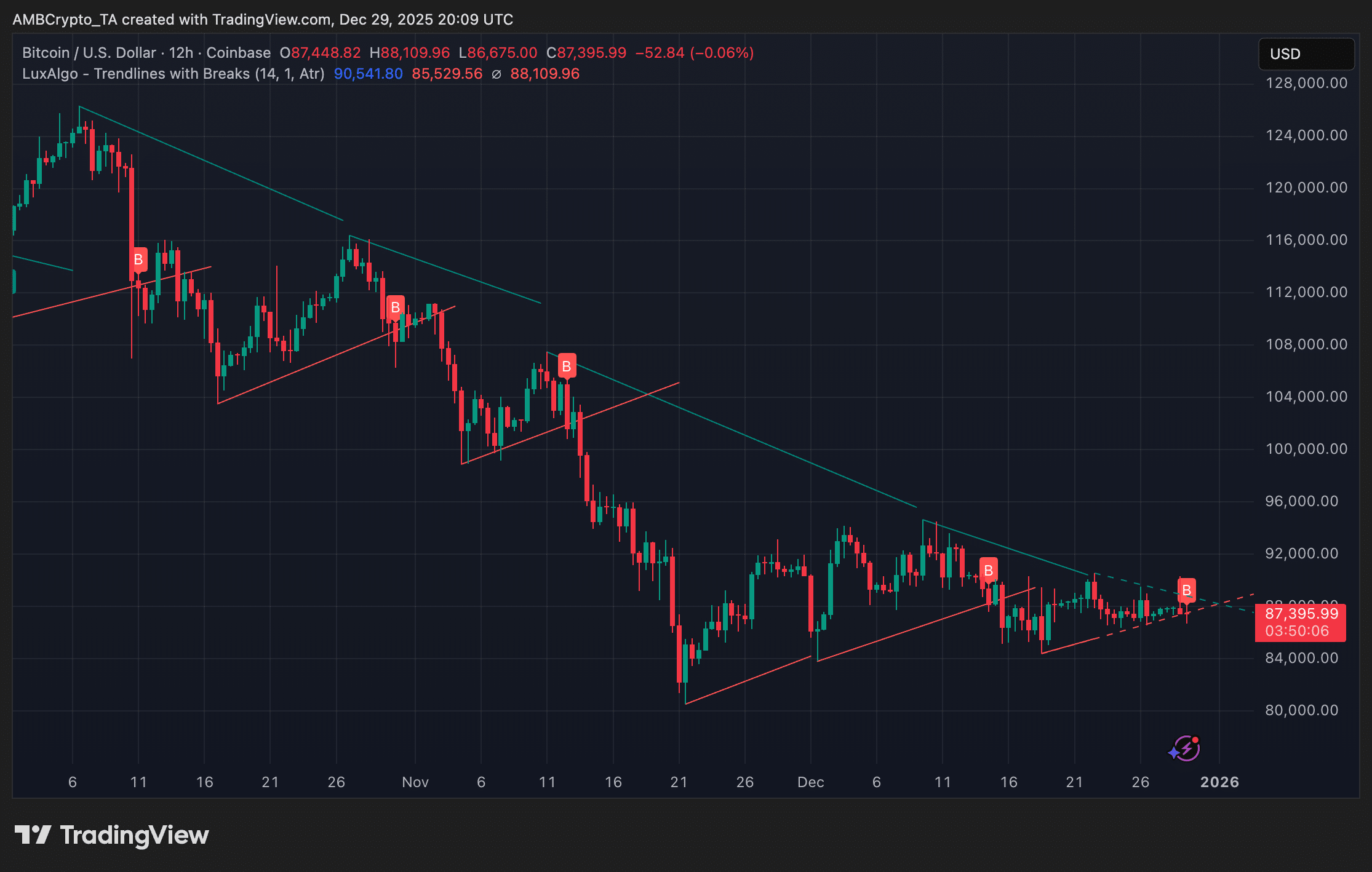Click the B break marker near Nov 12
The image size is (1372, 872).
click(x=567, y=367)
